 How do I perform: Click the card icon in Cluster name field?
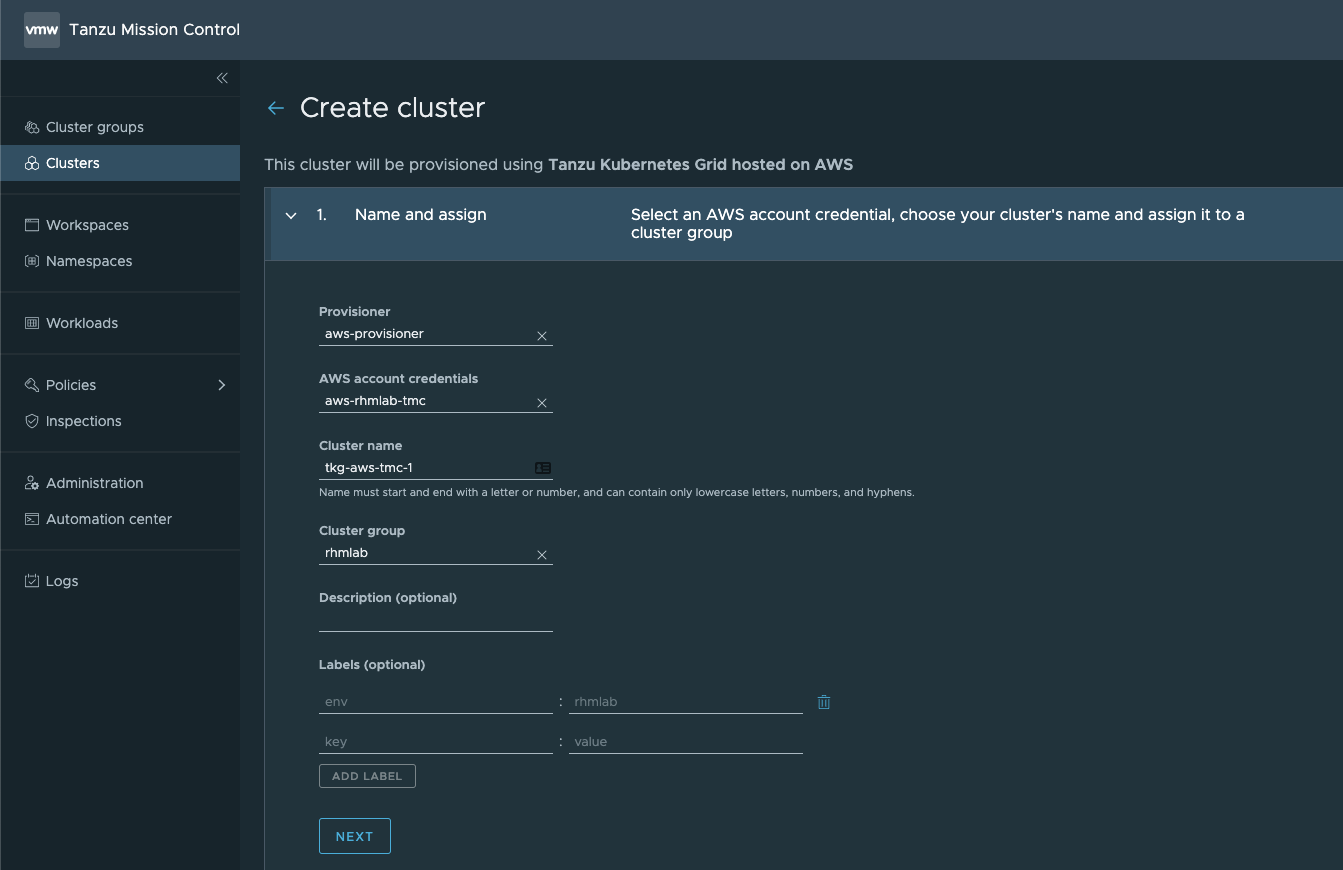pos(543,468)
